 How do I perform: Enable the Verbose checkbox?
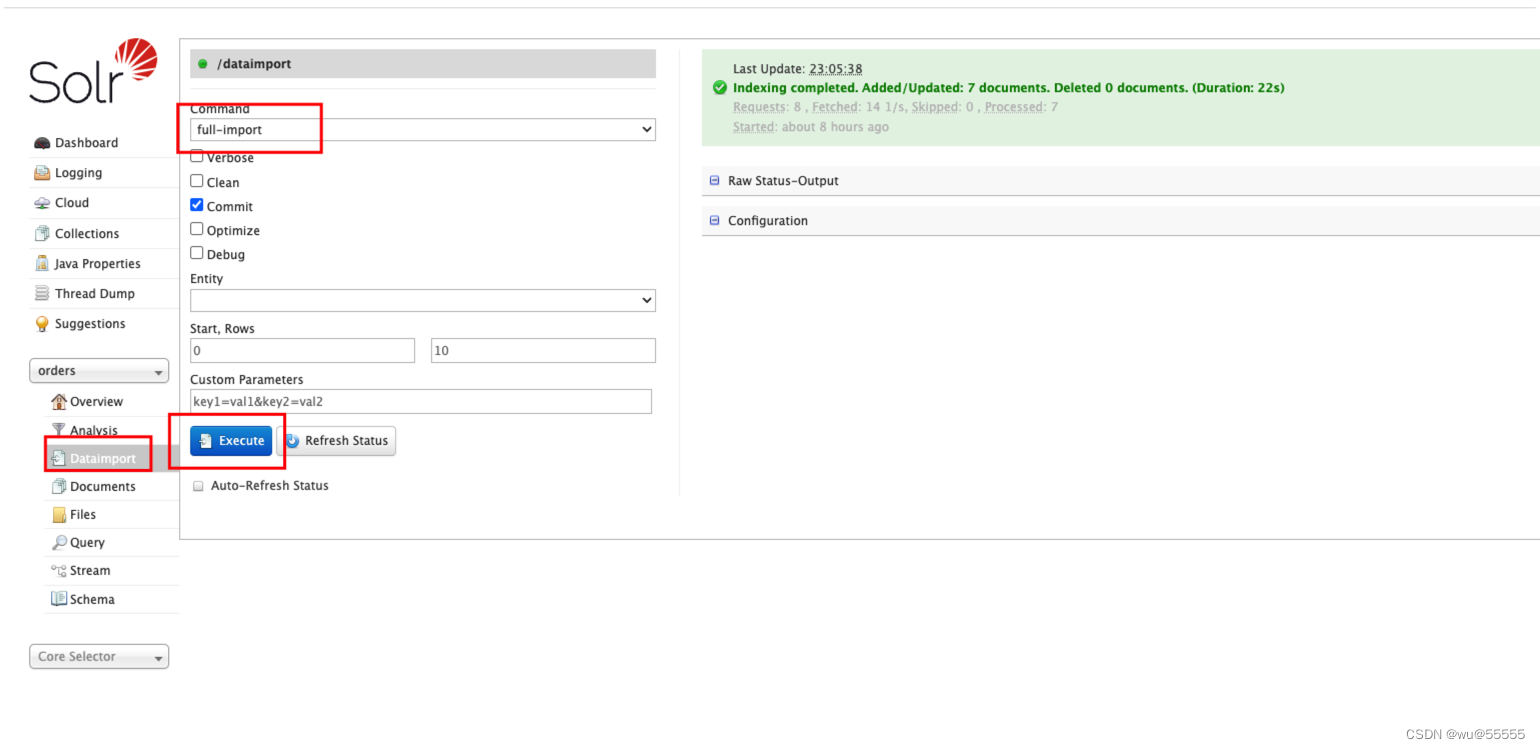point(197,157)
